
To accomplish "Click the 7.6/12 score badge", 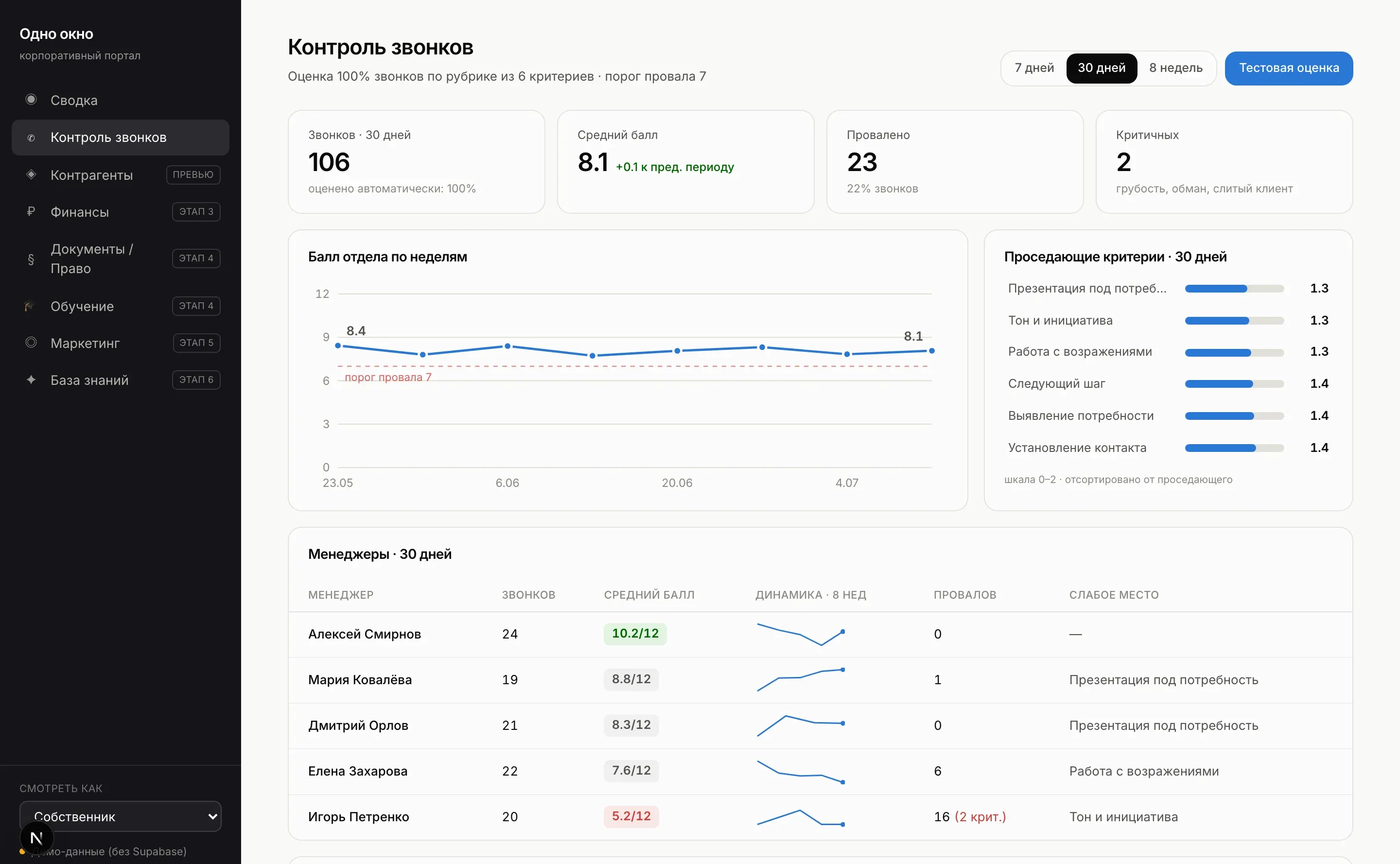I will point(631,771).
